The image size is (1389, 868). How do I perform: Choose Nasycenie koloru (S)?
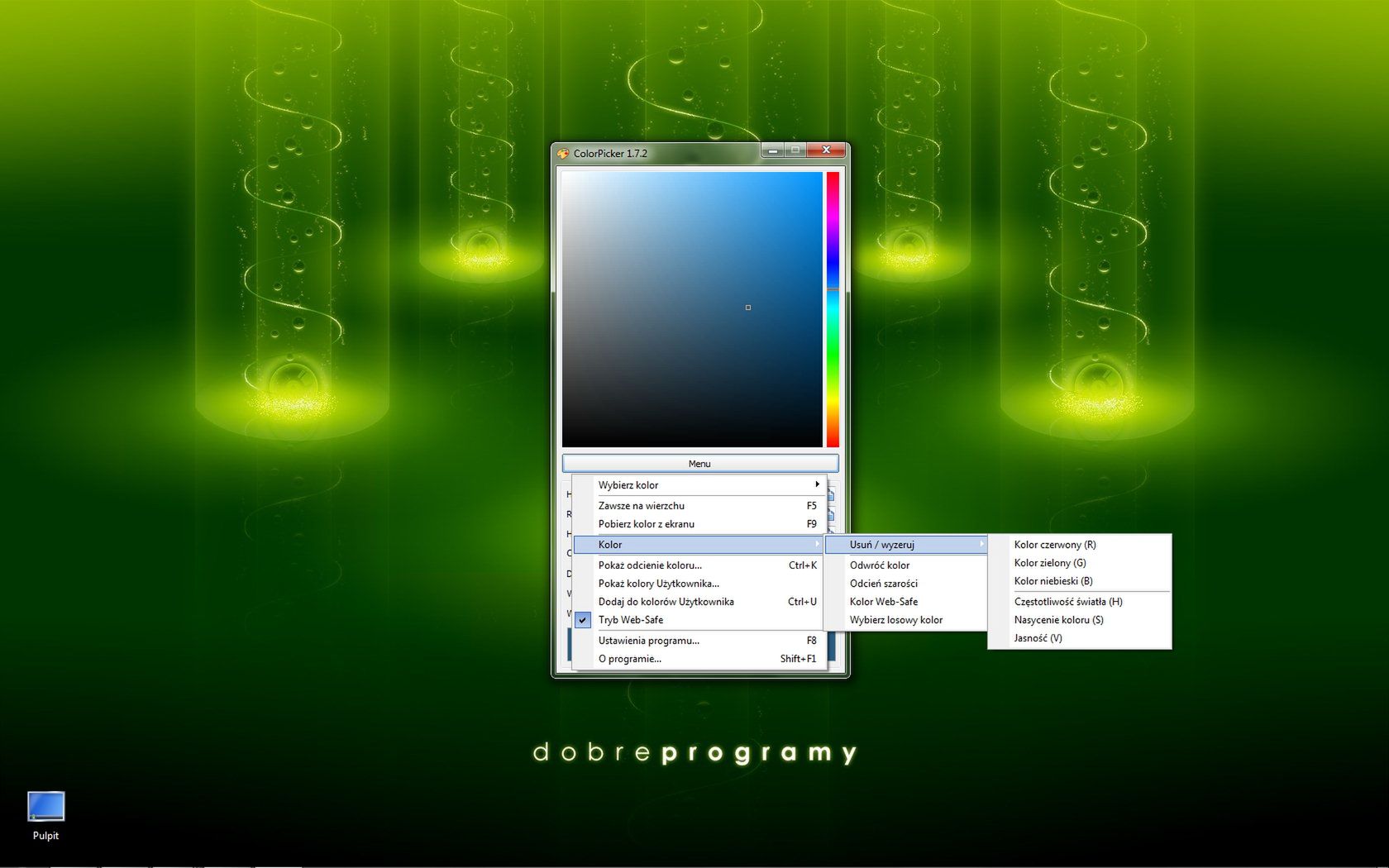click(1080, 620)
